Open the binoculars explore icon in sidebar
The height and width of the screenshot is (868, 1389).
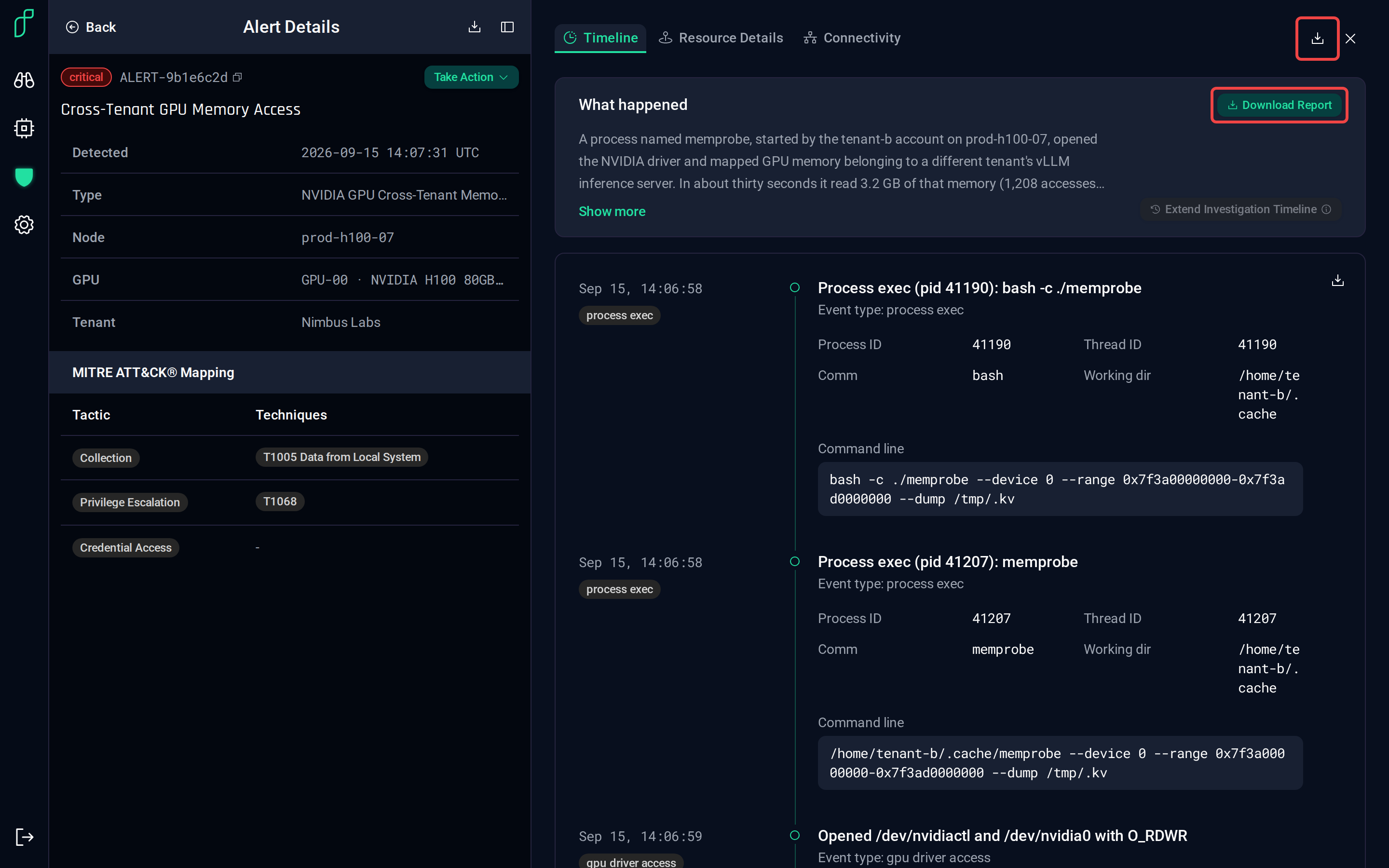pyautogui.click(x=24, y=80)
